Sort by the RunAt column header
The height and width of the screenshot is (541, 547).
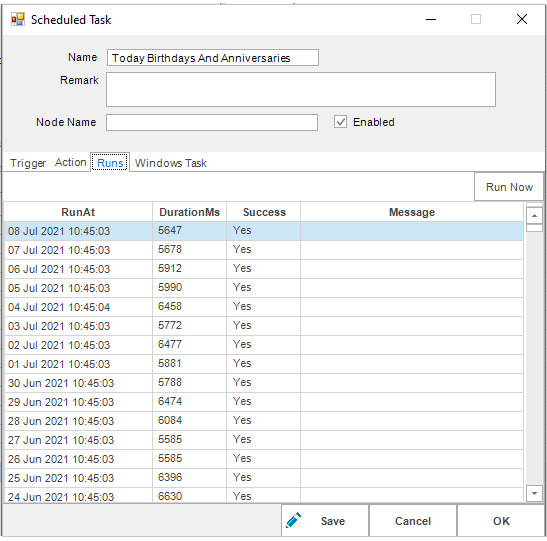[78, 212]
